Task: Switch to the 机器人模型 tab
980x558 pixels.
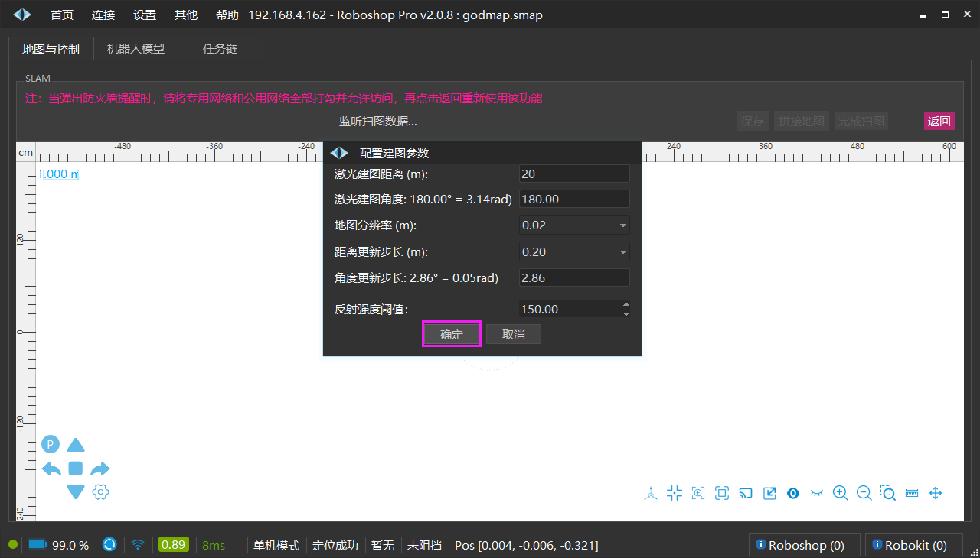Action: coord(136,49)
